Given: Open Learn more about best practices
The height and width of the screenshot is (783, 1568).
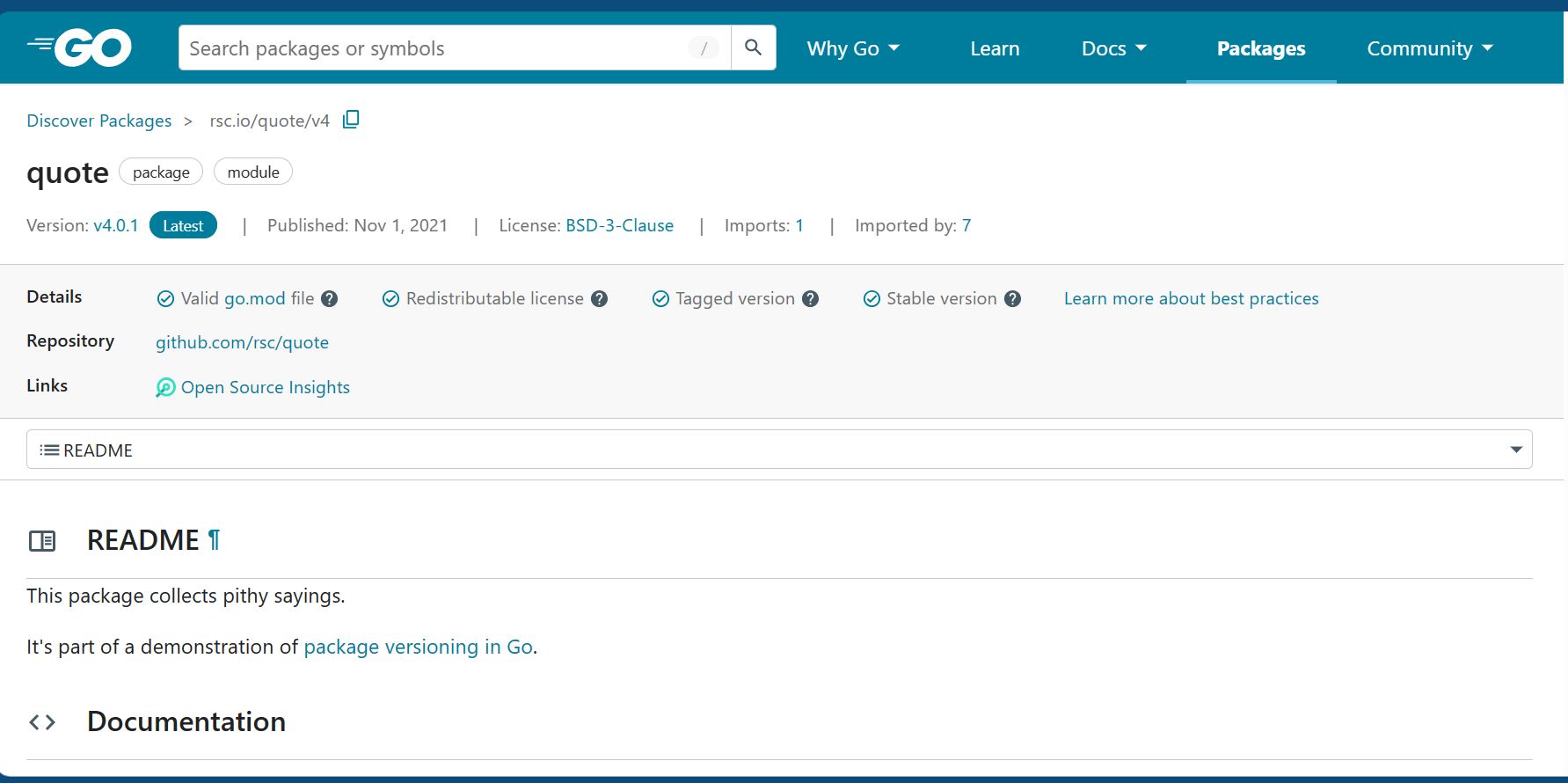Looking at the screenshot, I should pos(1192,299).
